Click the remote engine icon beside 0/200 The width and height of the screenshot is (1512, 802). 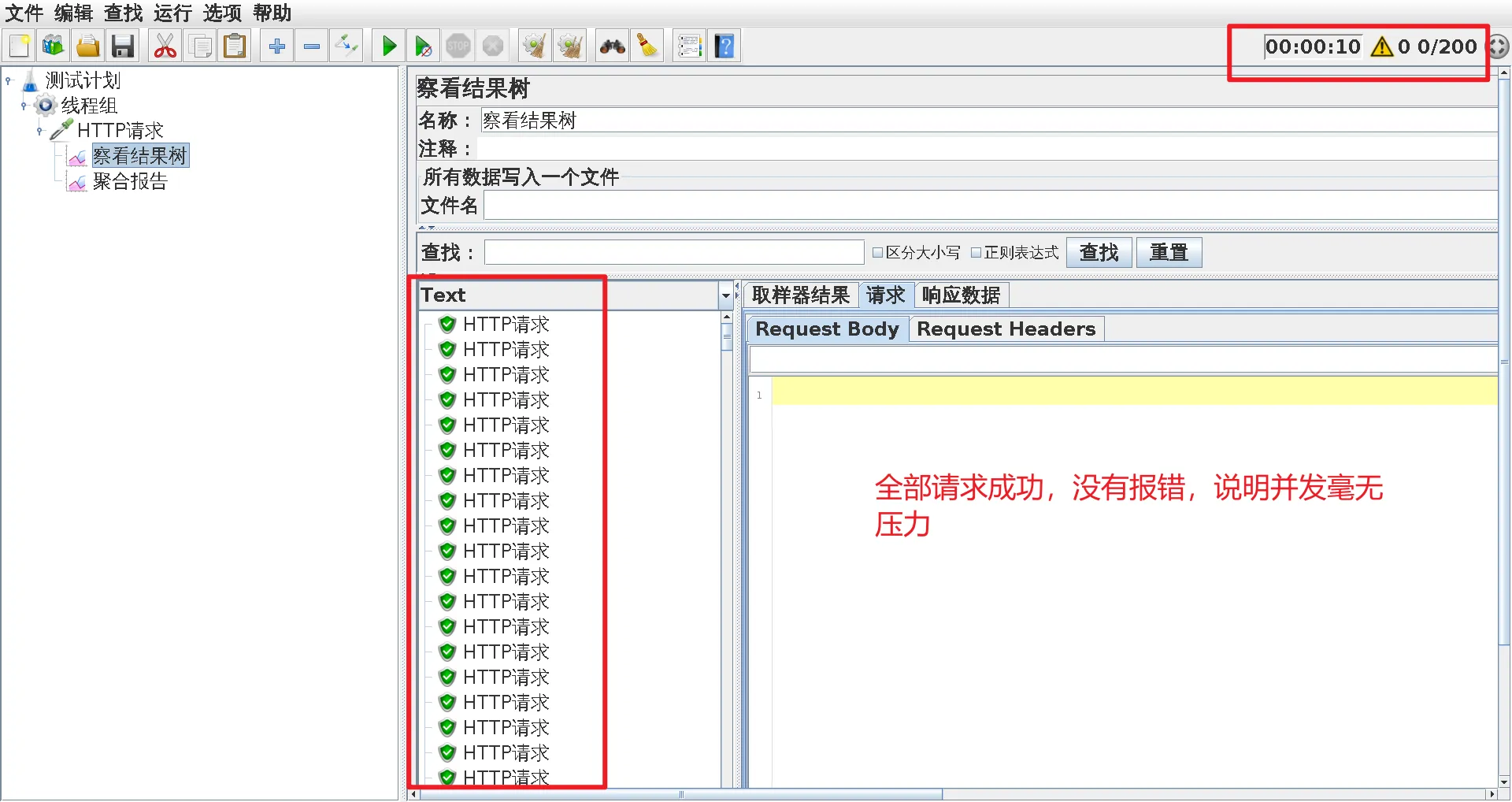tap(1497, 47)
